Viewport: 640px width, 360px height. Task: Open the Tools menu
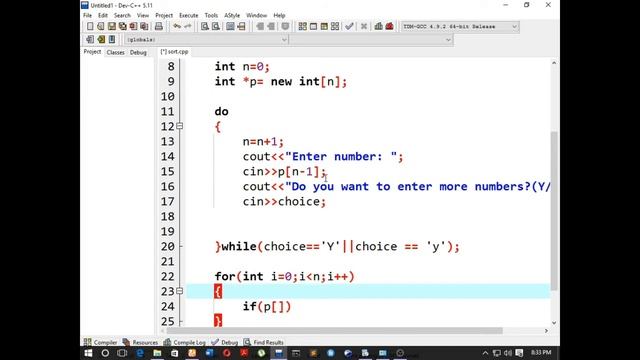(x=211, y=16)
